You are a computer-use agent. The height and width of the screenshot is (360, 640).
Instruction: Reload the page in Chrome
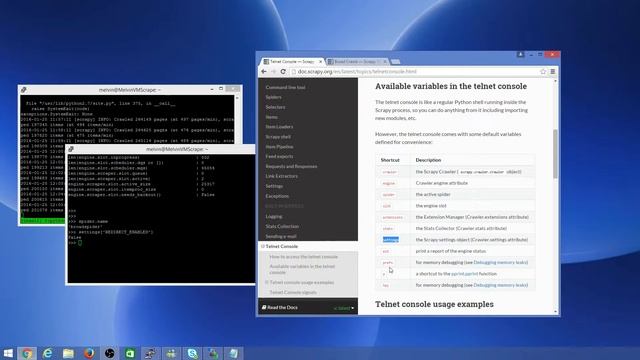coord(283,71)
